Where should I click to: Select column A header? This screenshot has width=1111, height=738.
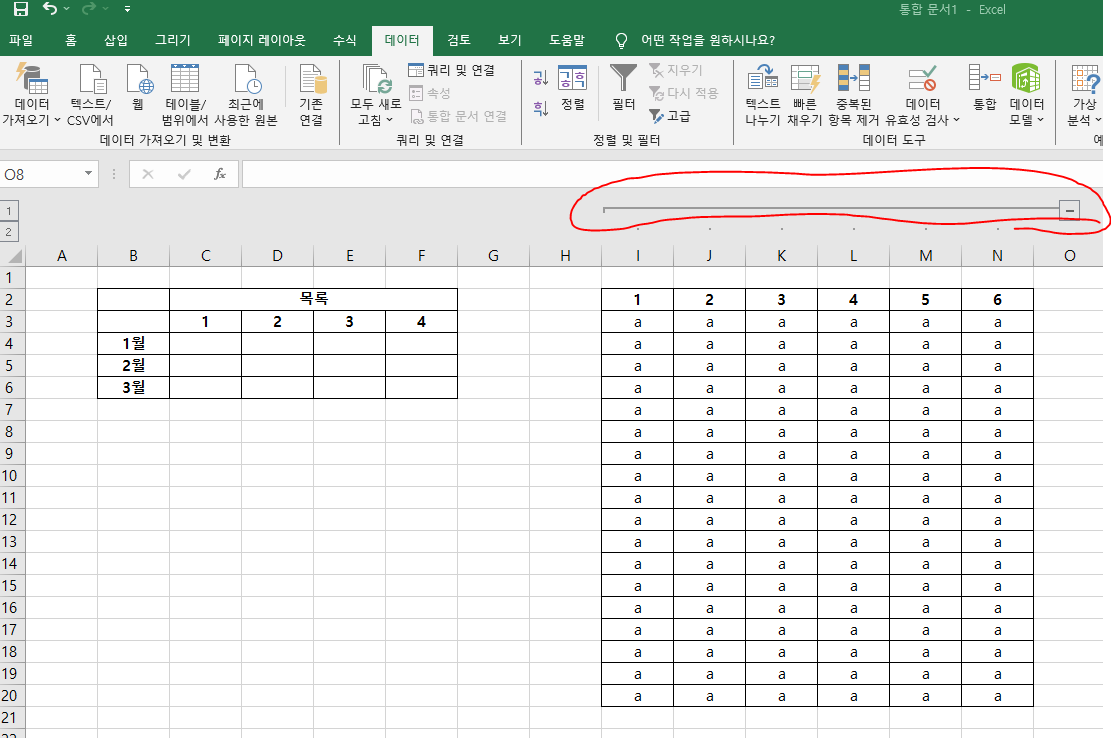click(x=62, y=256)
